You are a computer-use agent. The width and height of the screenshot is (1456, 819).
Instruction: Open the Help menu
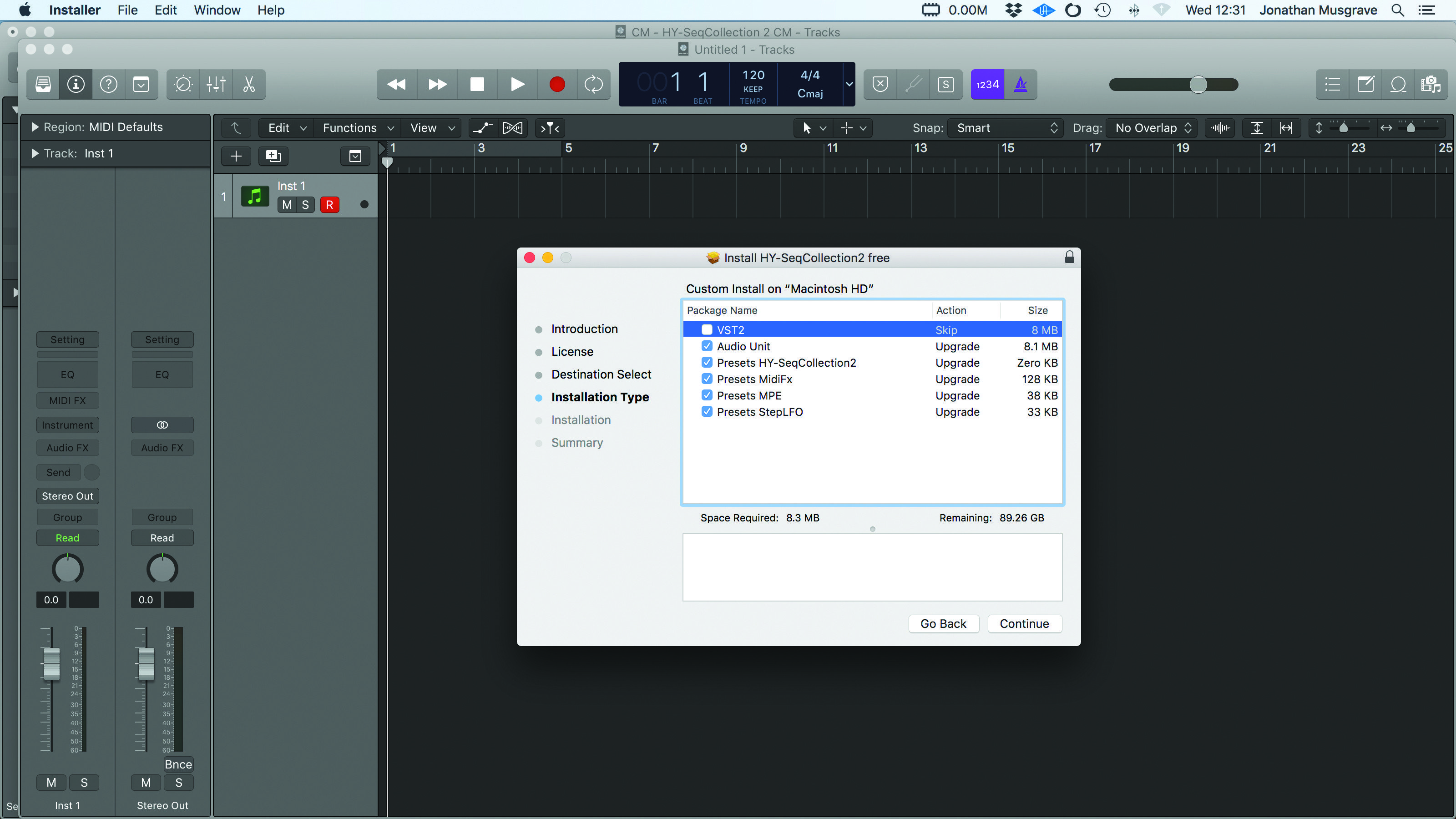pos(271,10)
